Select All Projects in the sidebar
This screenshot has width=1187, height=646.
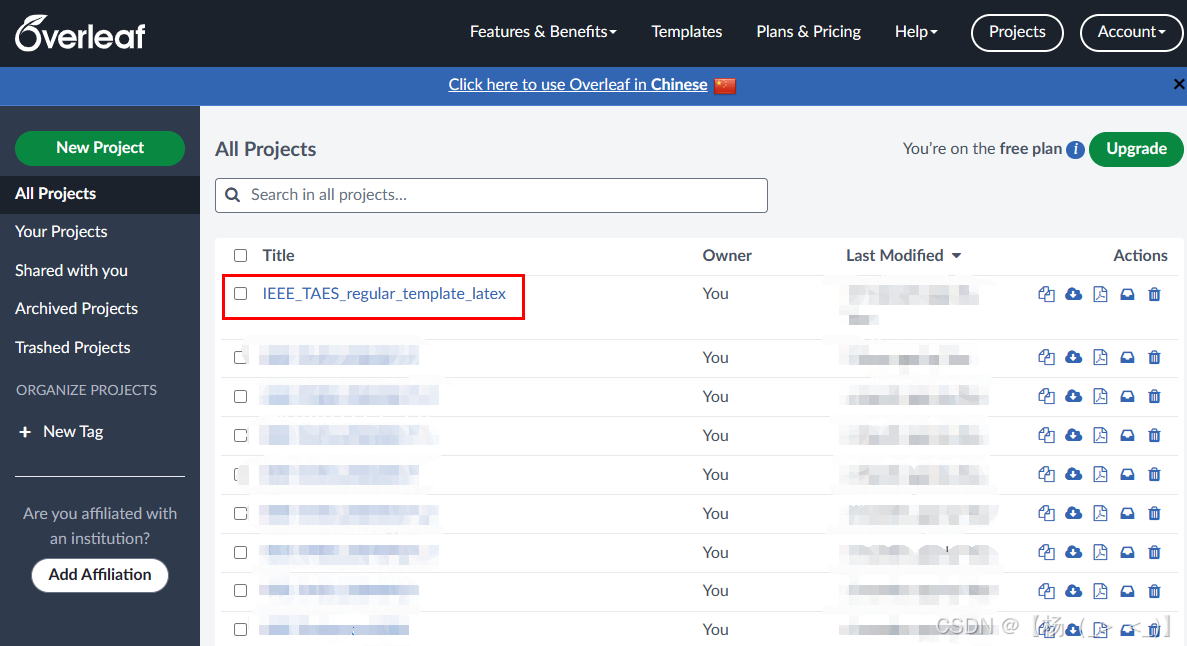tap(100, 194)
